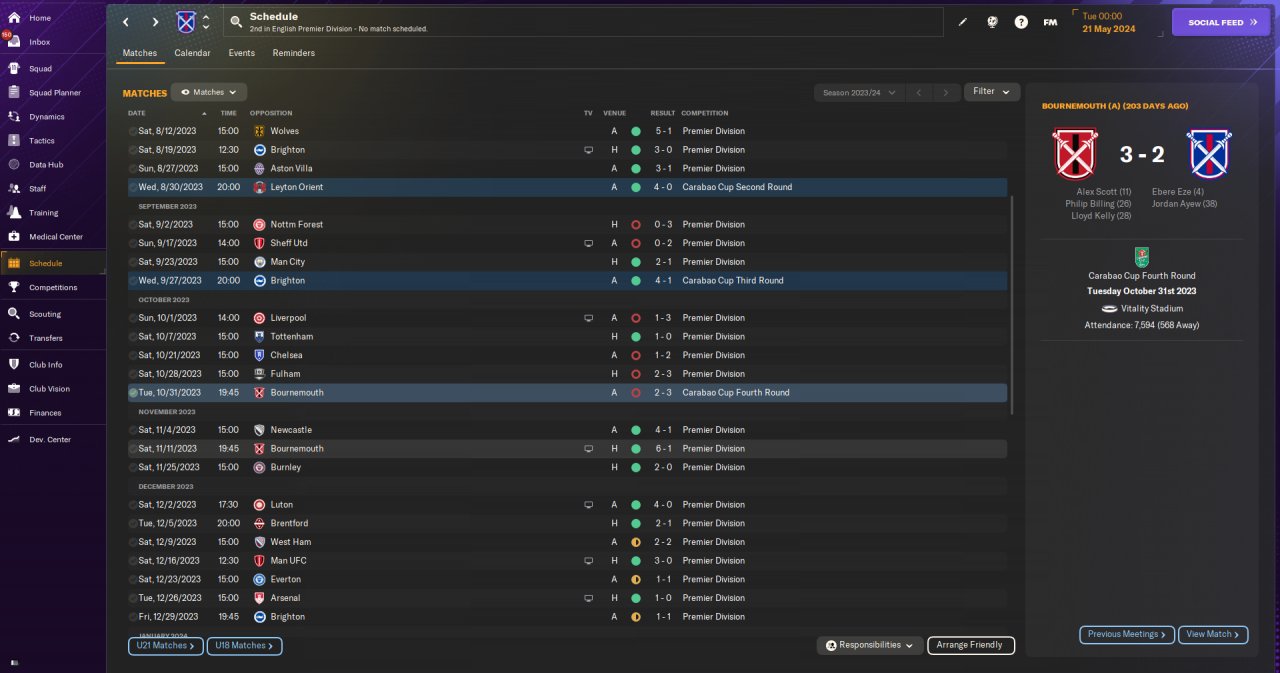Open Previous Meetings

point(1126,634)
